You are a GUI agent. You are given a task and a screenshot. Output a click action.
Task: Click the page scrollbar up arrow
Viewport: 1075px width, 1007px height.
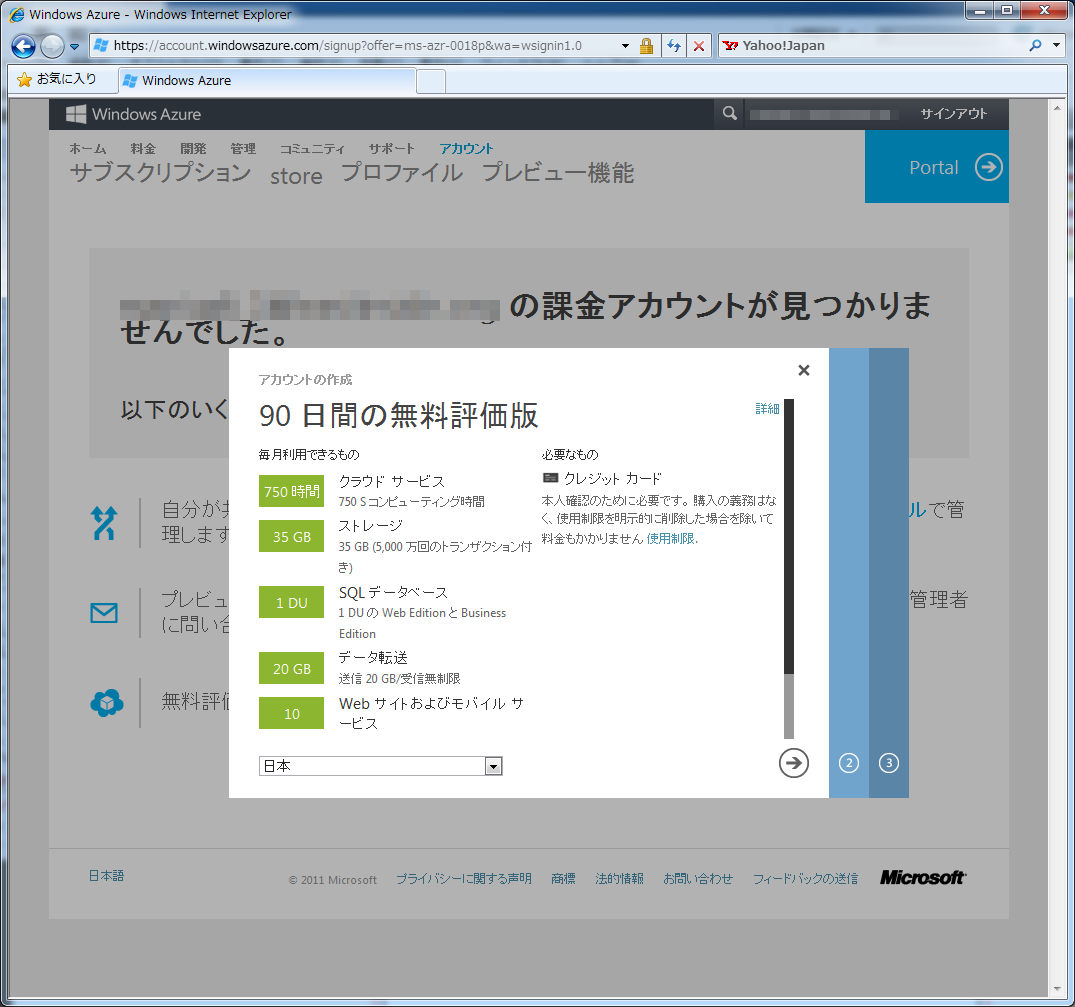coord(1056,108)
